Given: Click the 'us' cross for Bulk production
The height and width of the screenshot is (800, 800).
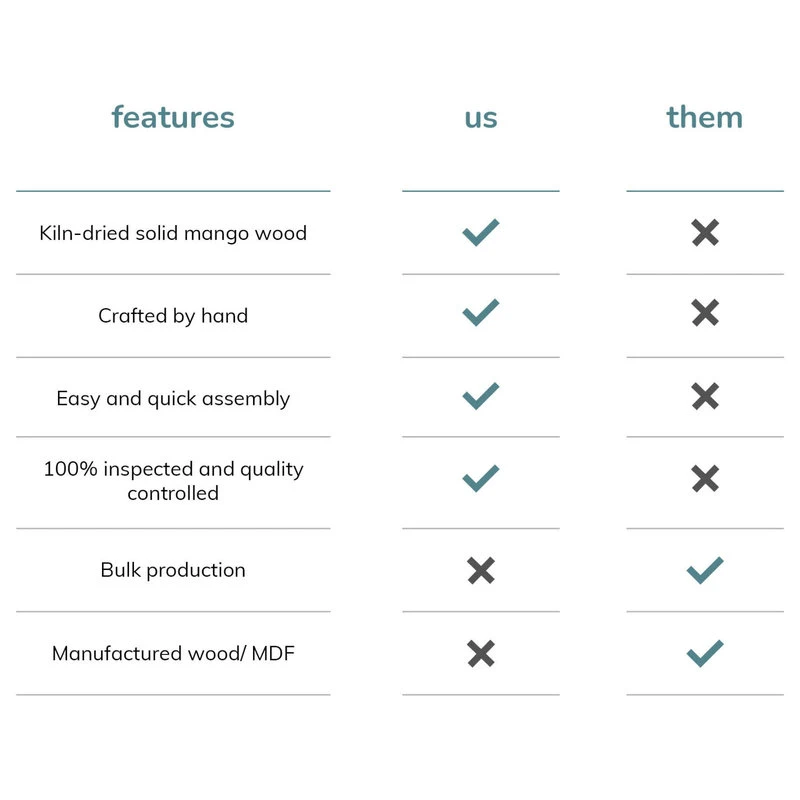Looking at the screenshot, I should click(481, 571).
